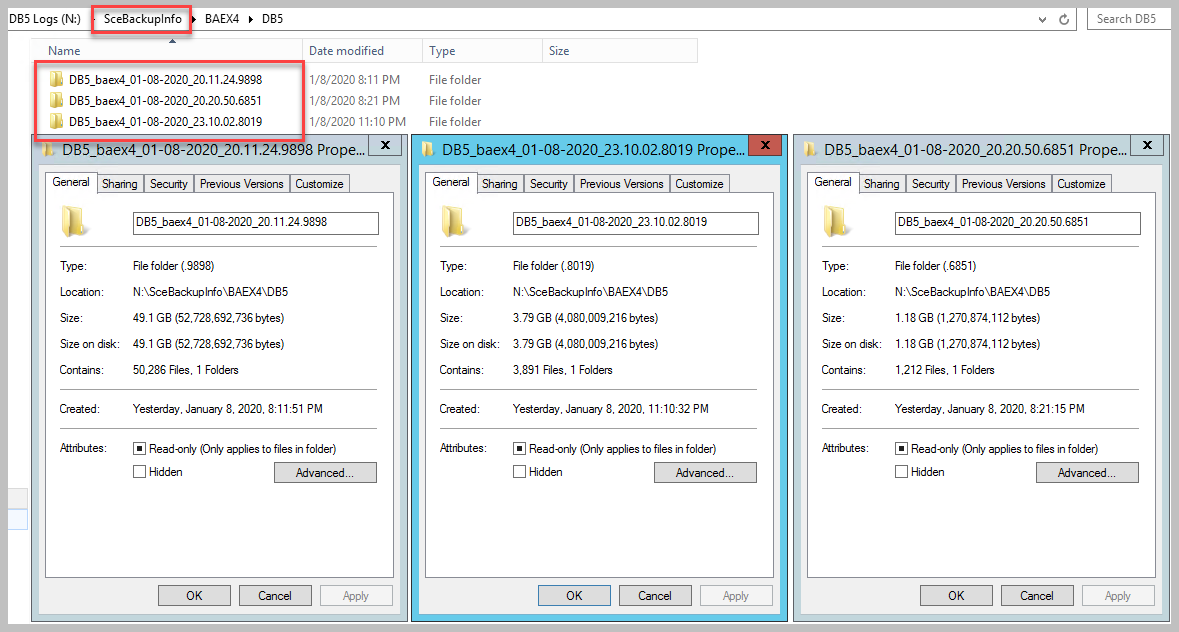
Task: Sort by Type column header
Action: (482, 50)
